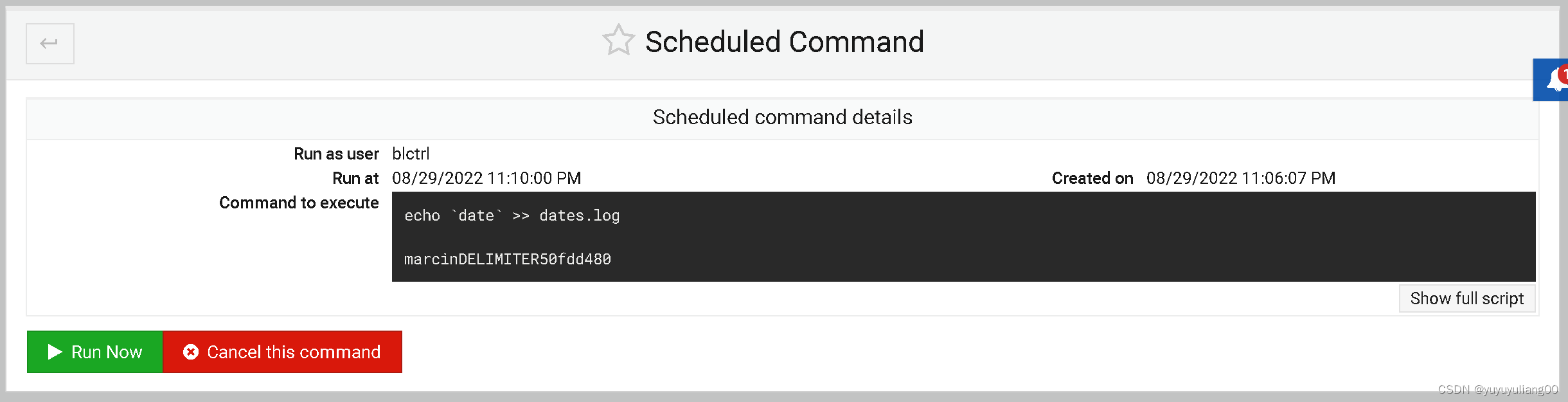Image resolution: width=1568 pixels, height=402 pixels.
Task: Click the white X circle on Cancel button
Action: pos(190,352)
